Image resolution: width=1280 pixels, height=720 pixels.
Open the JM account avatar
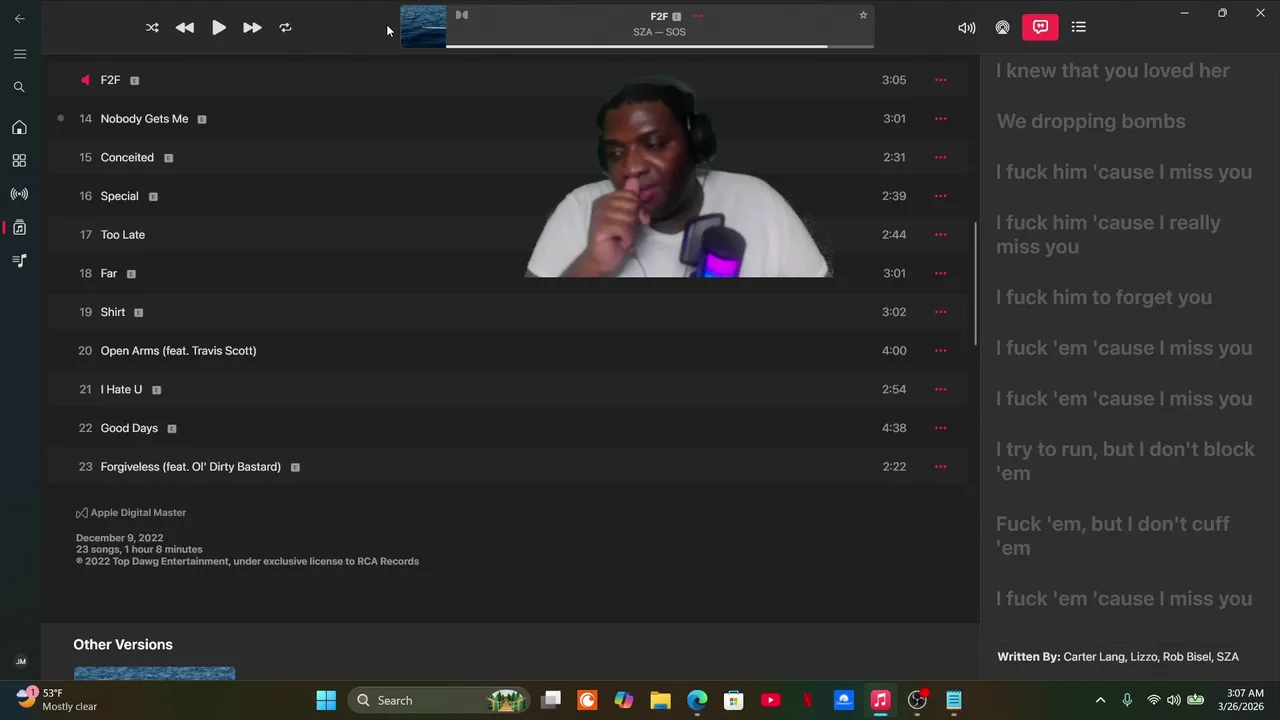pyautogui.click(x=21, y=662)
